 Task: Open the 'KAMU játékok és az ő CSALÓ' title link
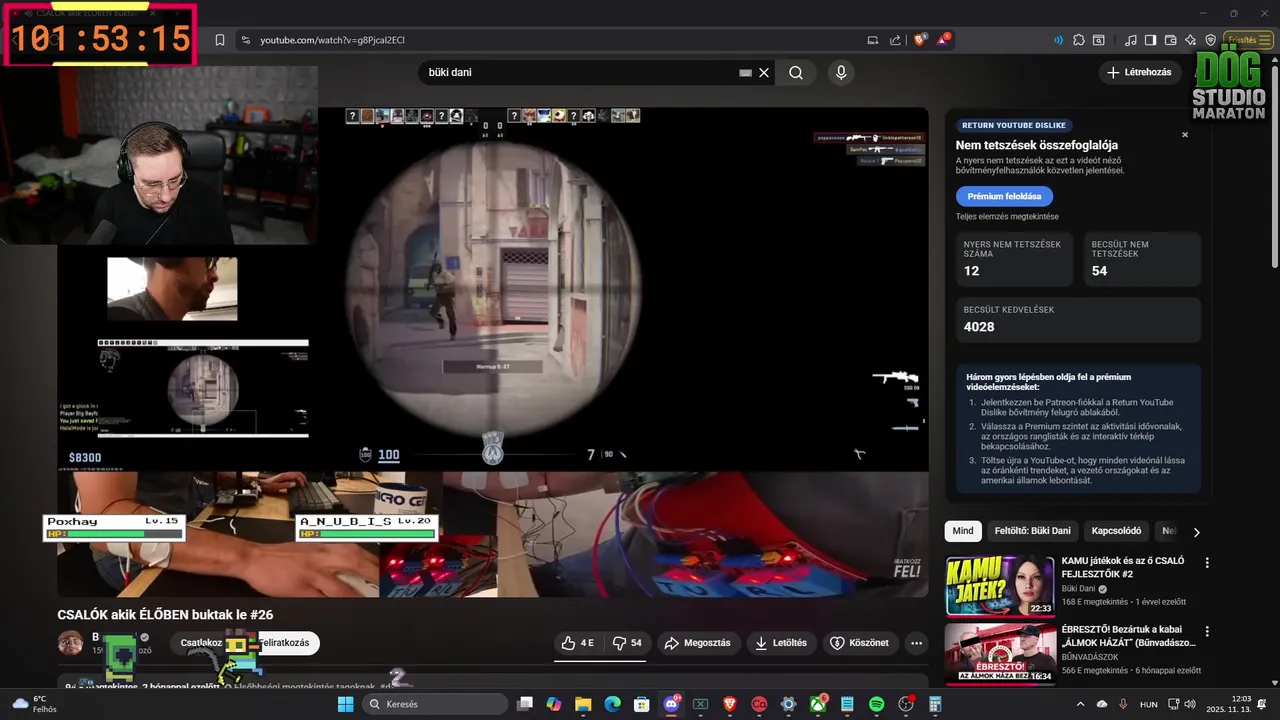(1123, 567)
